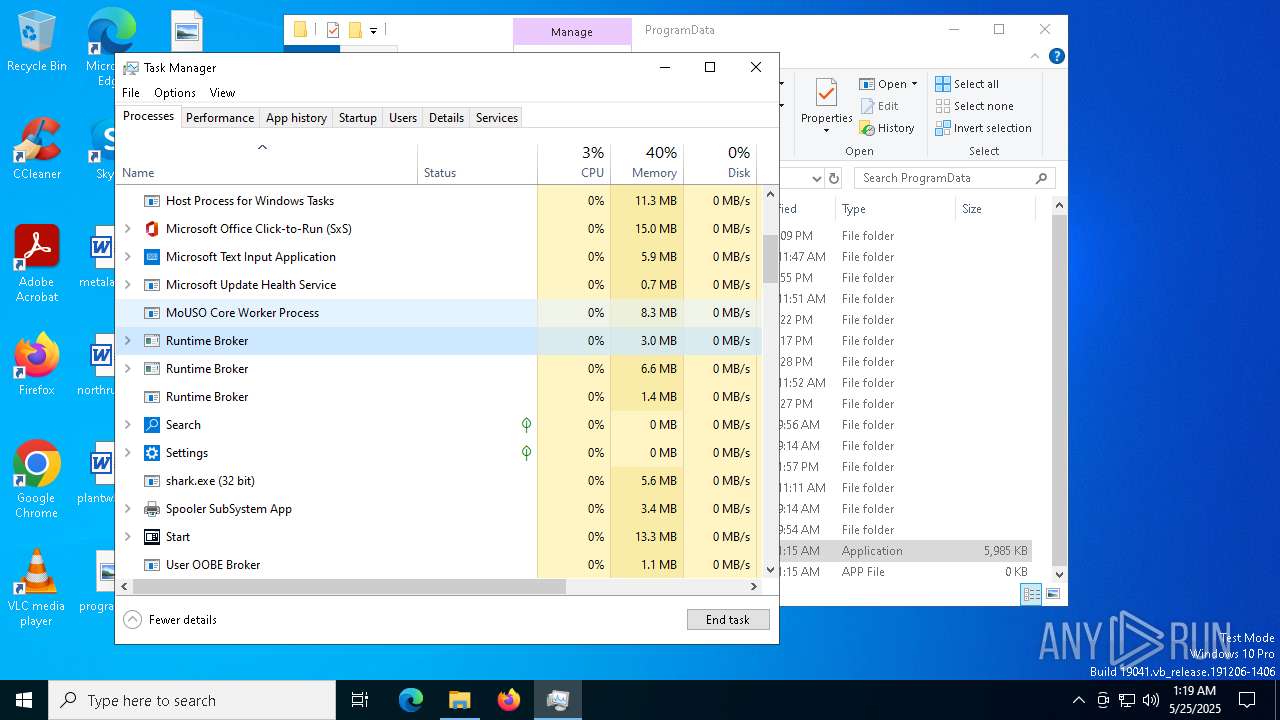
Task: Select the VLC media player desktop icon
Action: [x=37, y=589]
